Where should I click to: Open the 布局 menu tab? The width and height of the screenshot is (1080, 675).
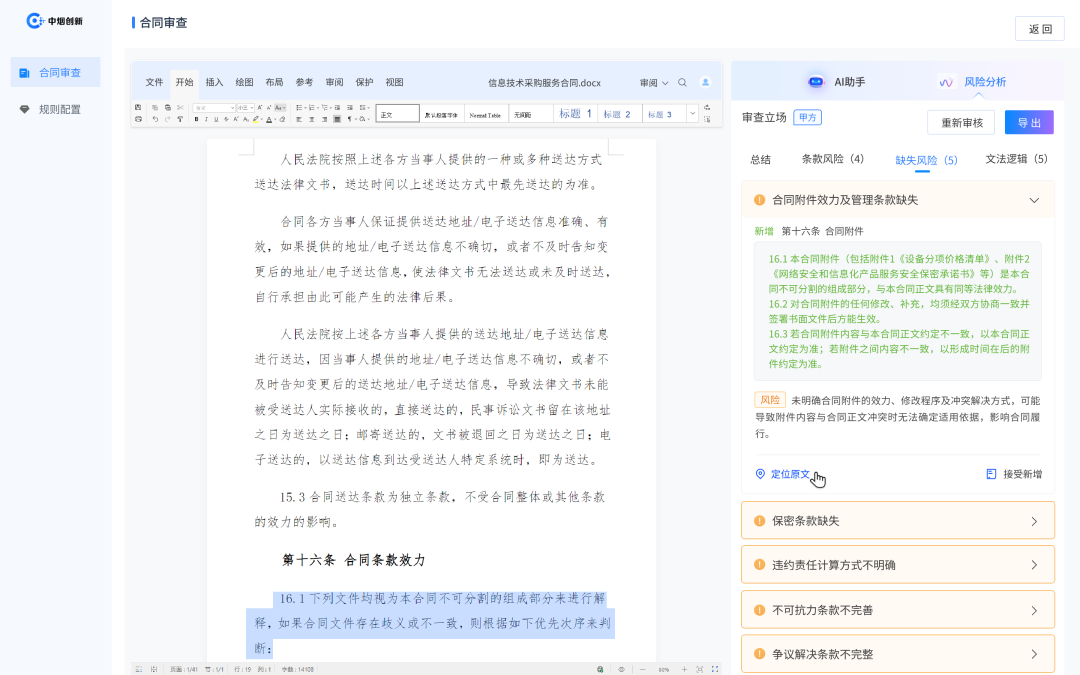click(274, 83)
